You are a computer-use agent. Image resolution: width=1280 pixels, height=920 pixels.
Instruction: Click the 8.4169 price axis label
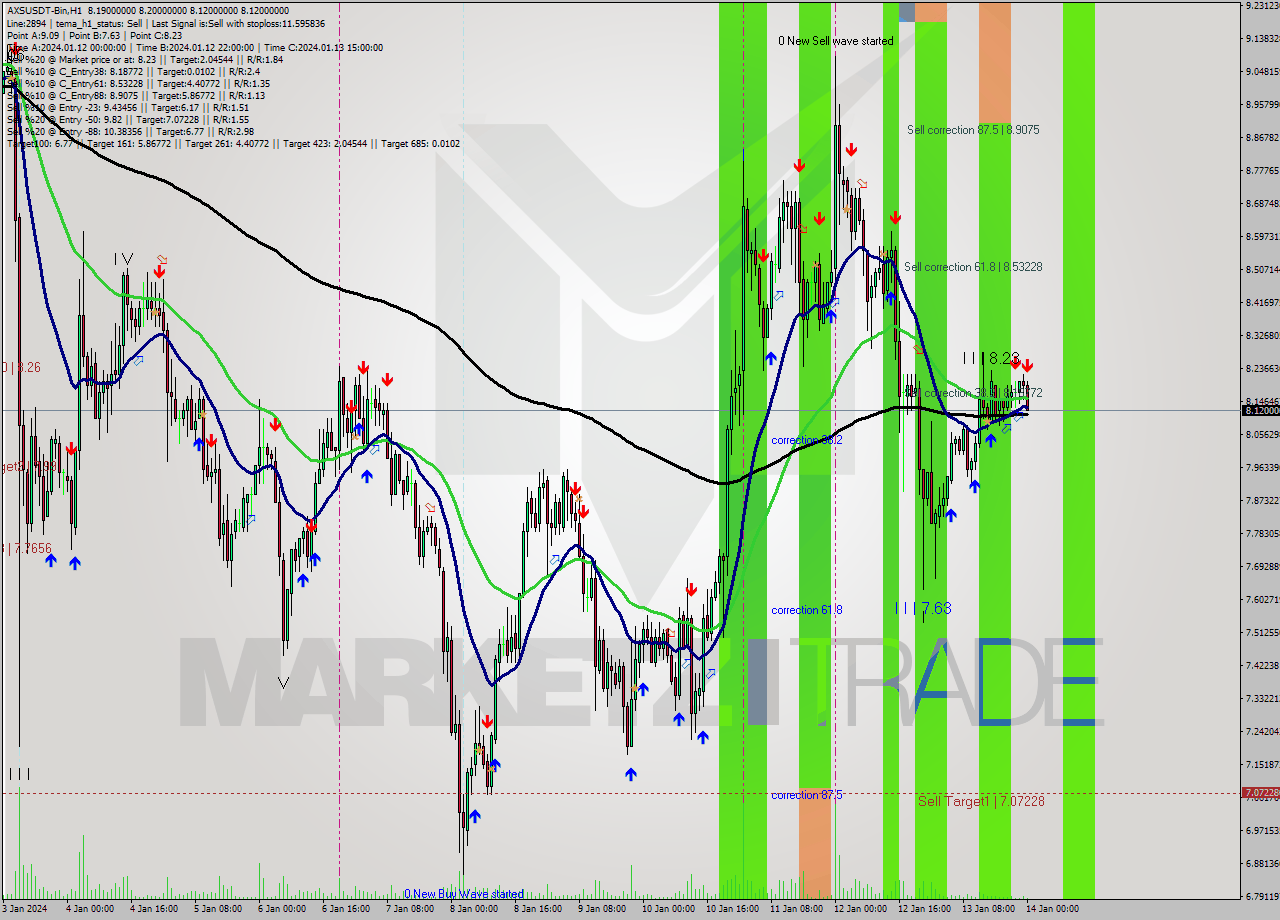point(1262,302)
